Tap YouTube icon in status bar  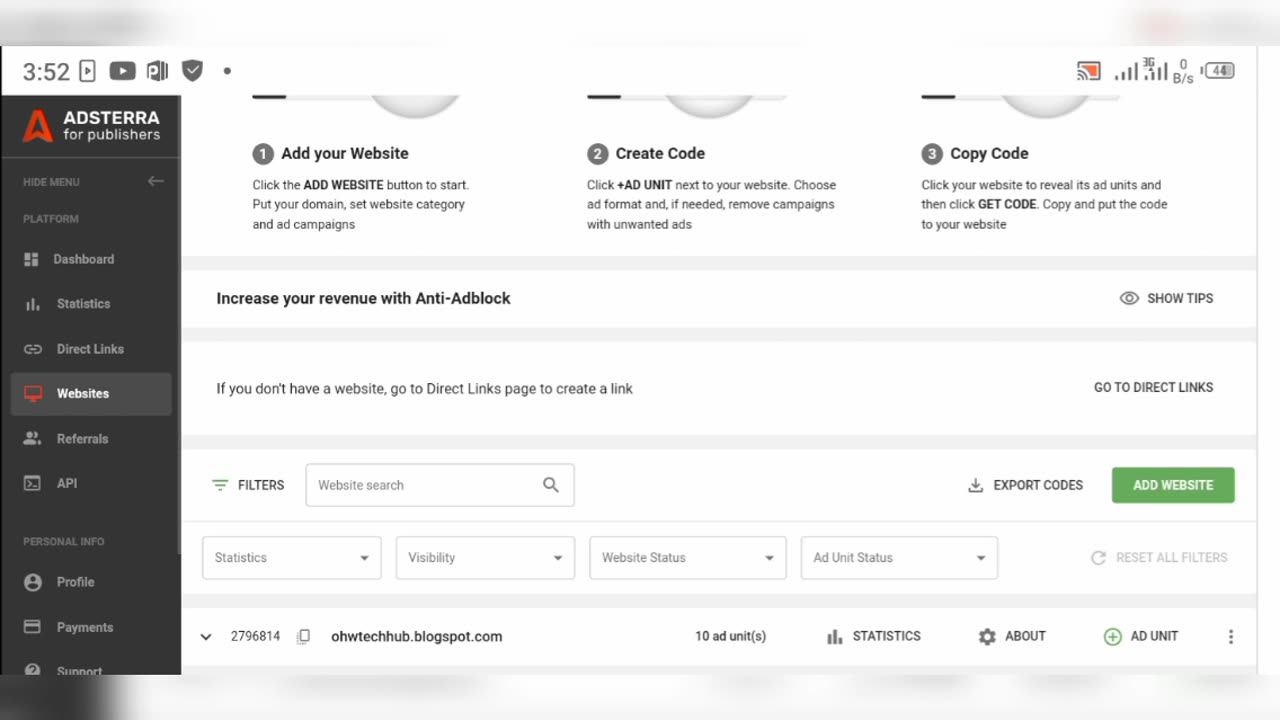[x=122, y=71]
